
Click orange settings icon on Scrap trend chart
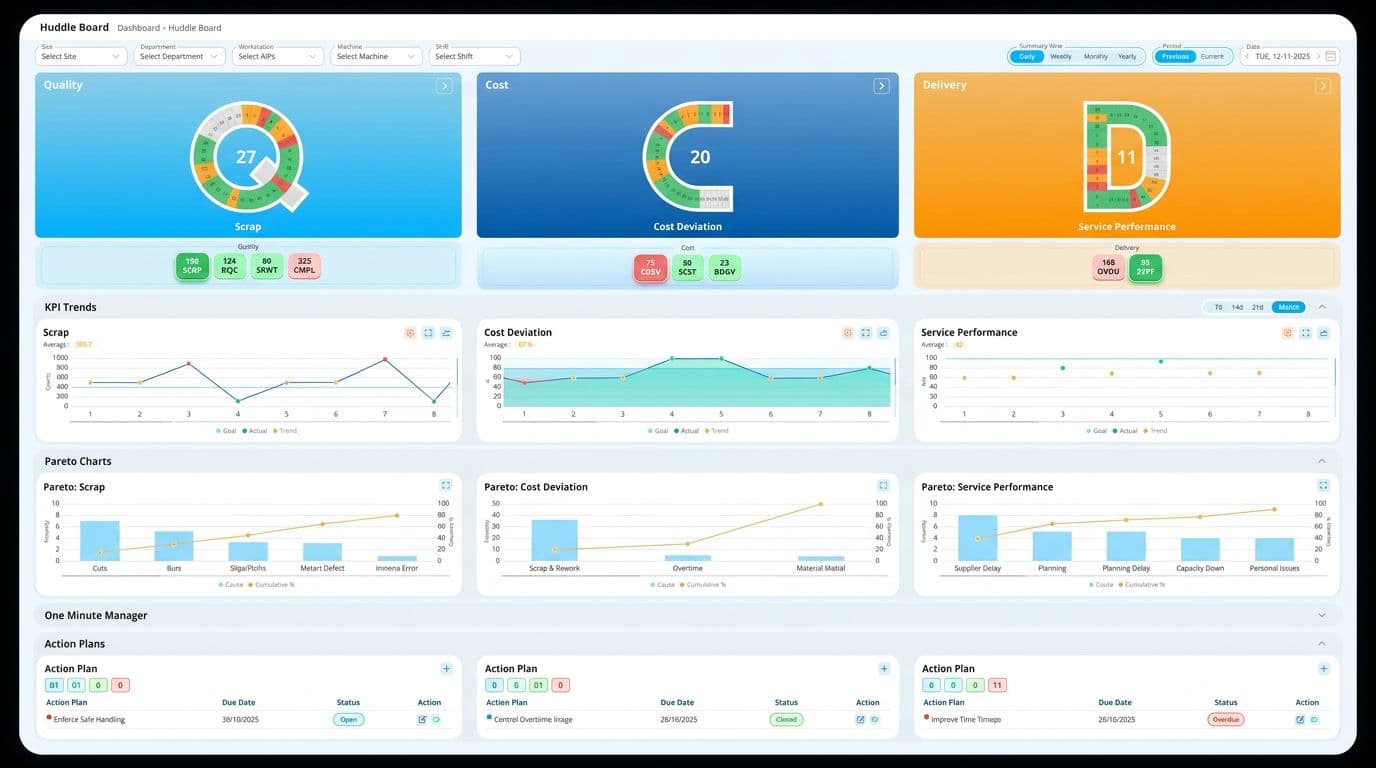pyautogui.click(x=410, y=333)
